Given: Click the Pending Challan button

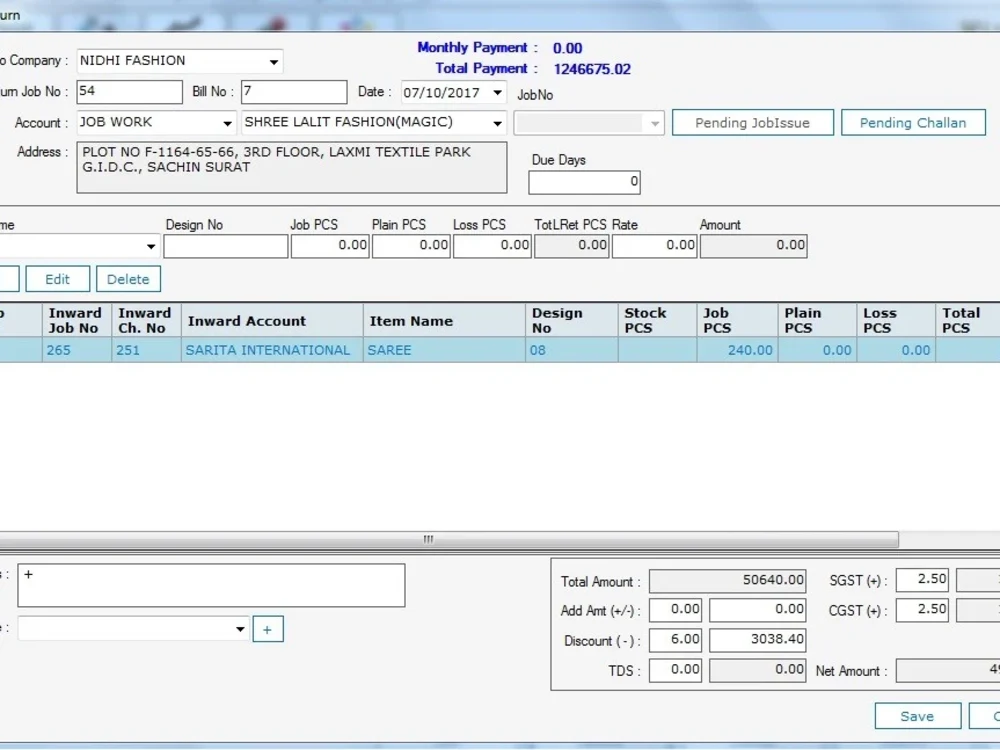Looking at the screenshot, I should 913,122.
